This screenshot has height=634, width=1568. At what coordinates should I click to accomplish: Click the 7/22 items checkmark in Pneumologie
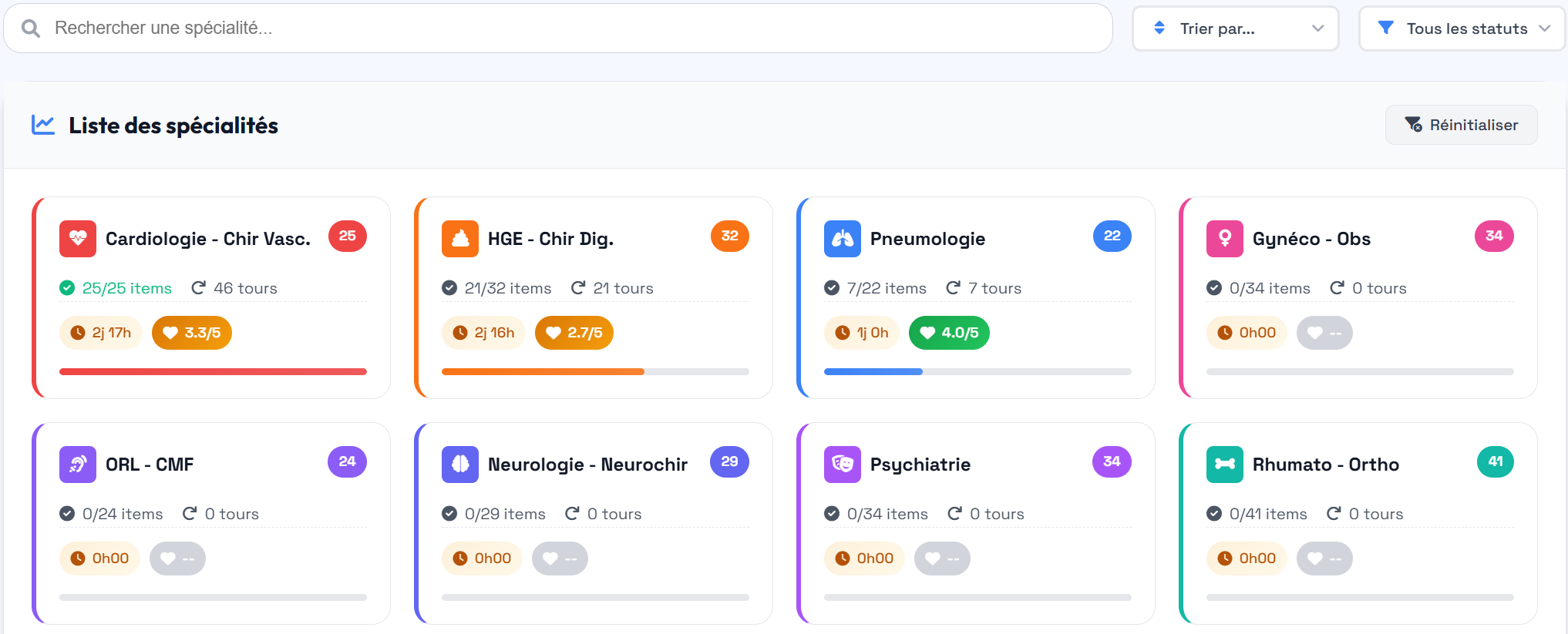(832, 288)
